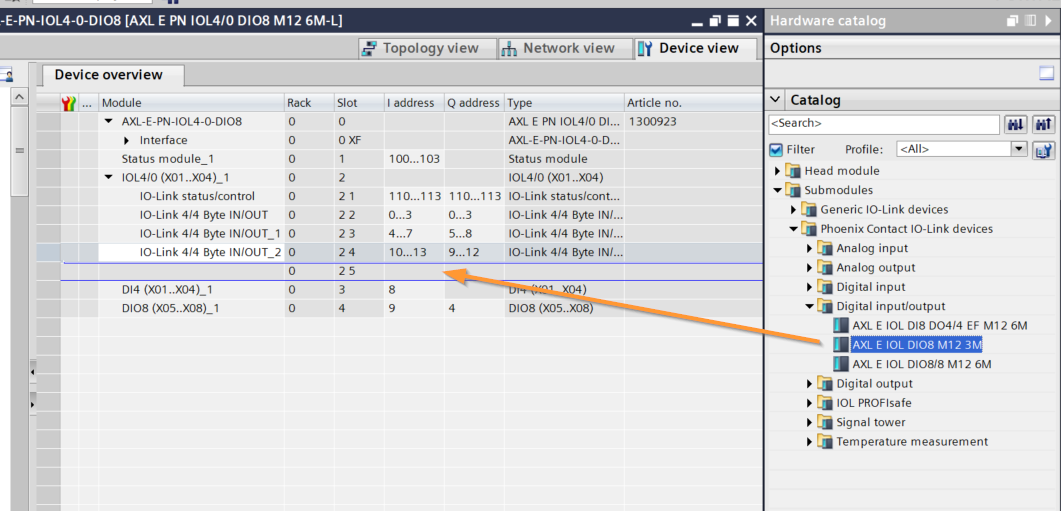1061x511 pixels.
Task: Expand the Signal tower folder
Action: 810,422
